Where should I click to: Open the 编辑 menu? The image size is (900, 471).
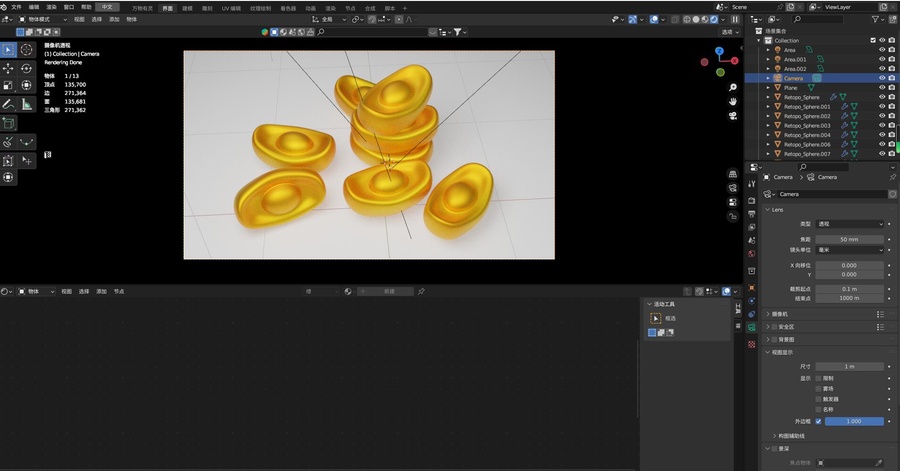(x=34, y=7)
